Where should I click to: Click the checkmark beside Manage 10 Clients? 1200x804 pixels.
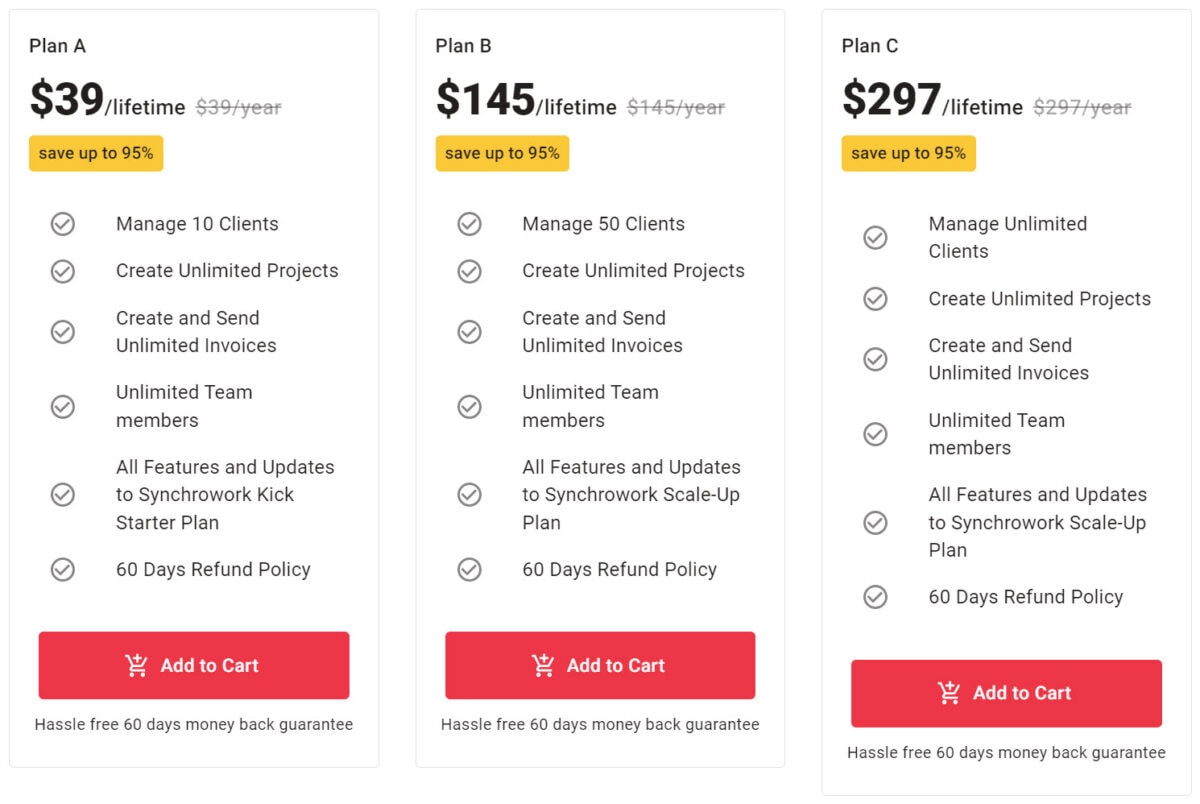point(63,224)
